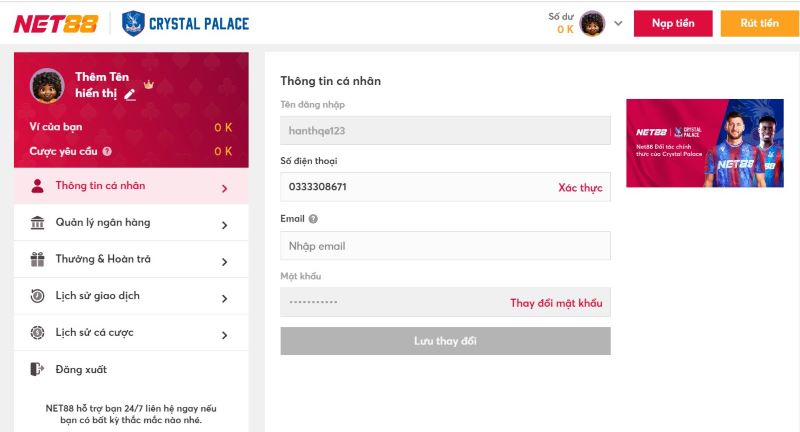This screenshot has width=800, height=432.
Task: Click the Đăng xuất logout icon
Action: point(38,370)
